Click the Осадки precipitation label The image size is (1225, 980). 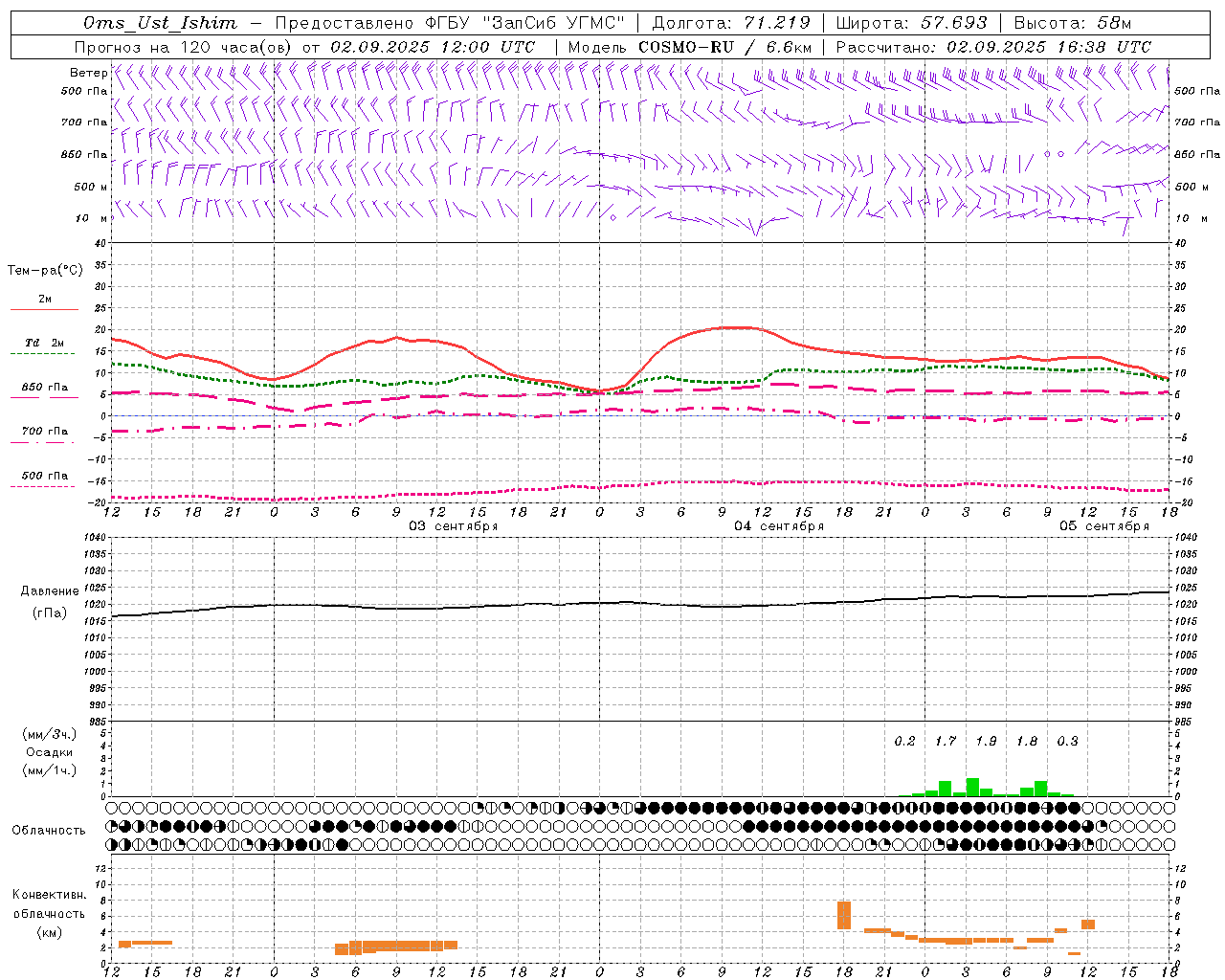(50, 752)
